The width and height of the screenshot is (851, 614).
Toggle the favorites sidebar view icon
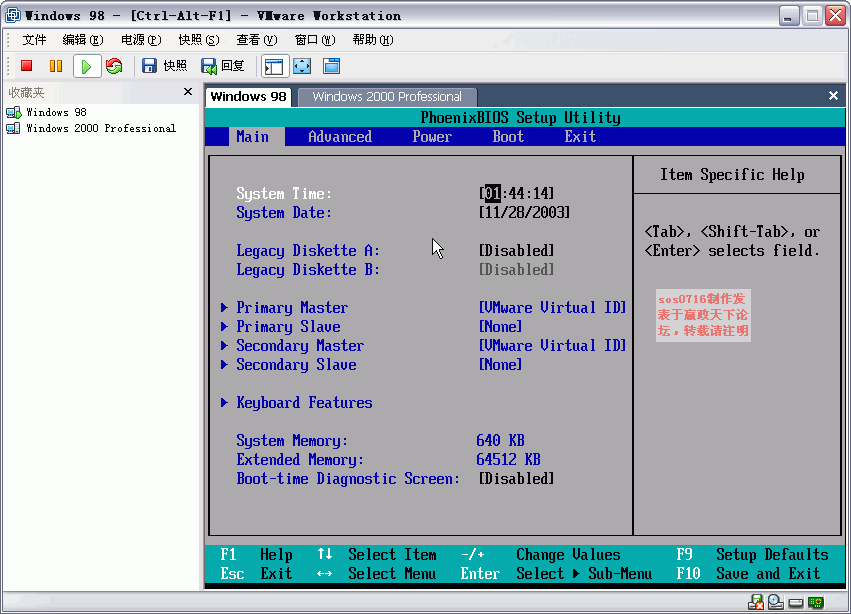(x=274, y=67)
